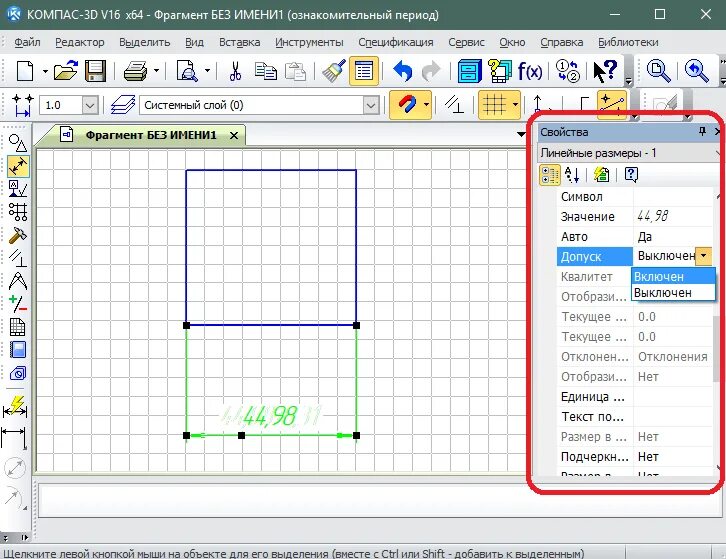
Task: Toggle the orthogonal drawing mode icon
Action: tap(584, 105)
